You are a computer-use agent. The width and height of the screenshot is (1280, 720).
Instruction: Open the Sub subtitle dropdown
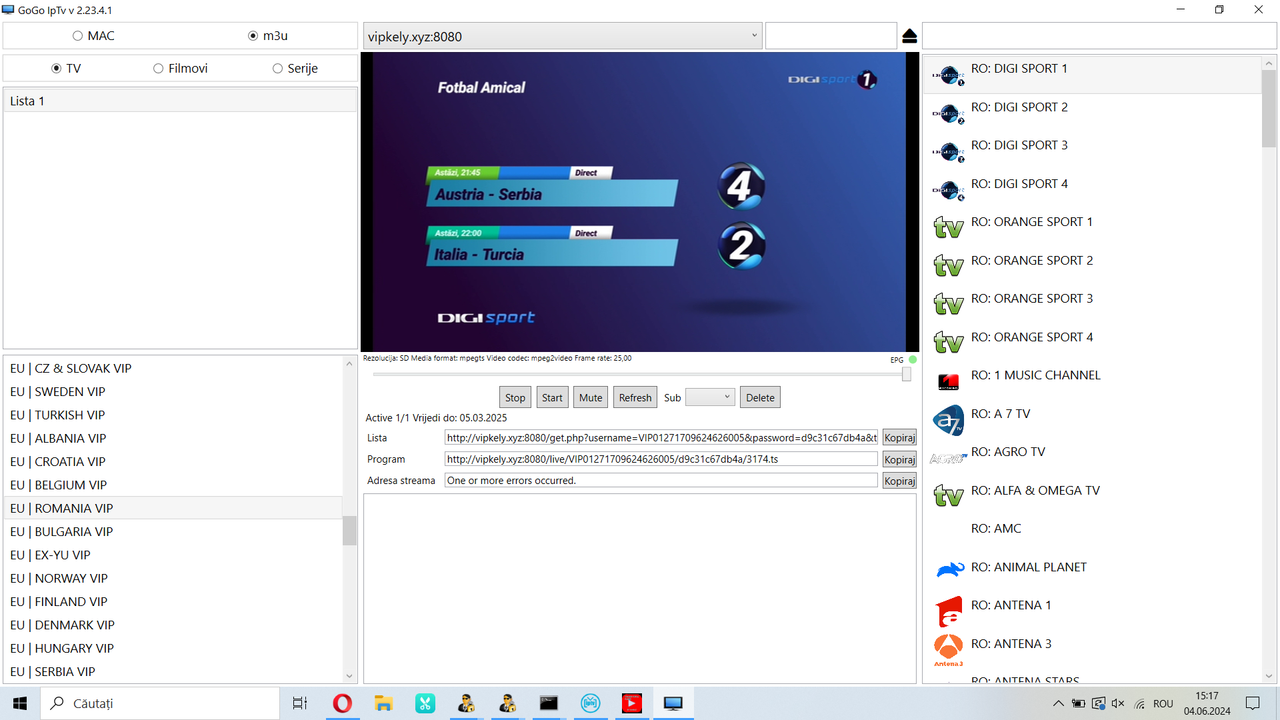(x=710, y=397)
